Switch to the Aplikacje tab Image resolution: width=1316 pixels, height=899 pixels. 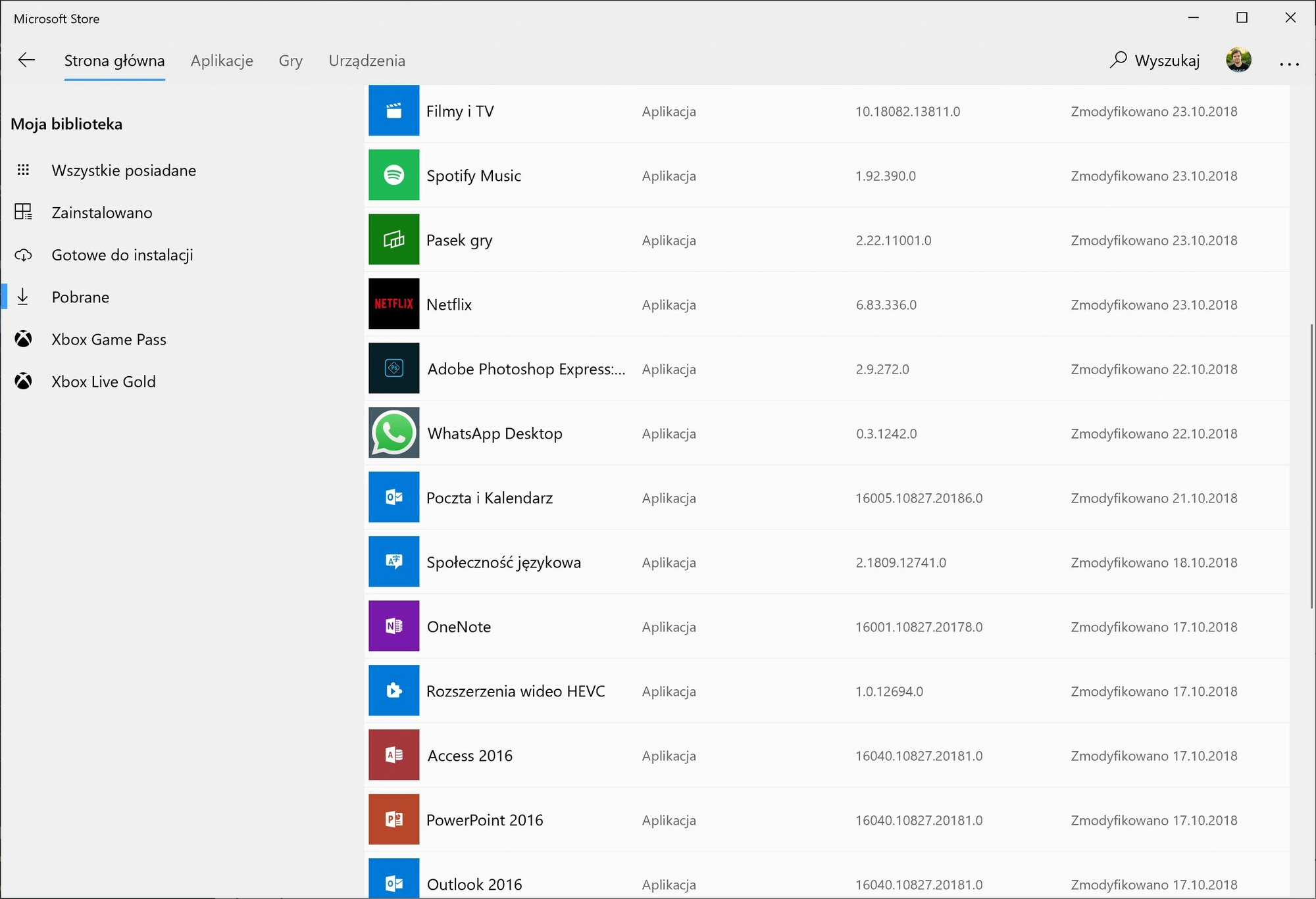tap(222, 61)
